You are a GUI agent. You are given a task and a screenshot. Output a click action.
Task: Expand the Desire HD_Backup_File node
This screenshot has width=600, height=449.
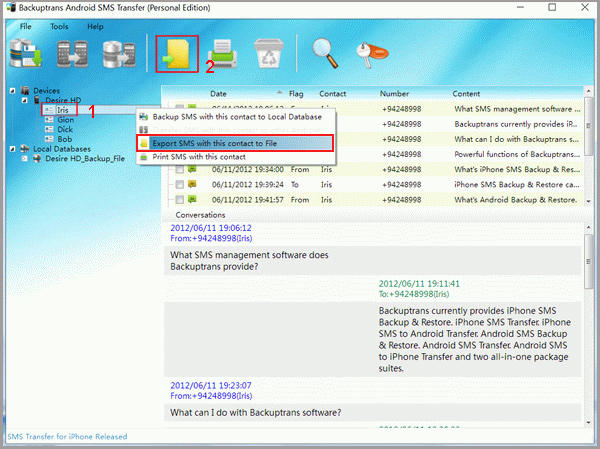coord(24,158)
